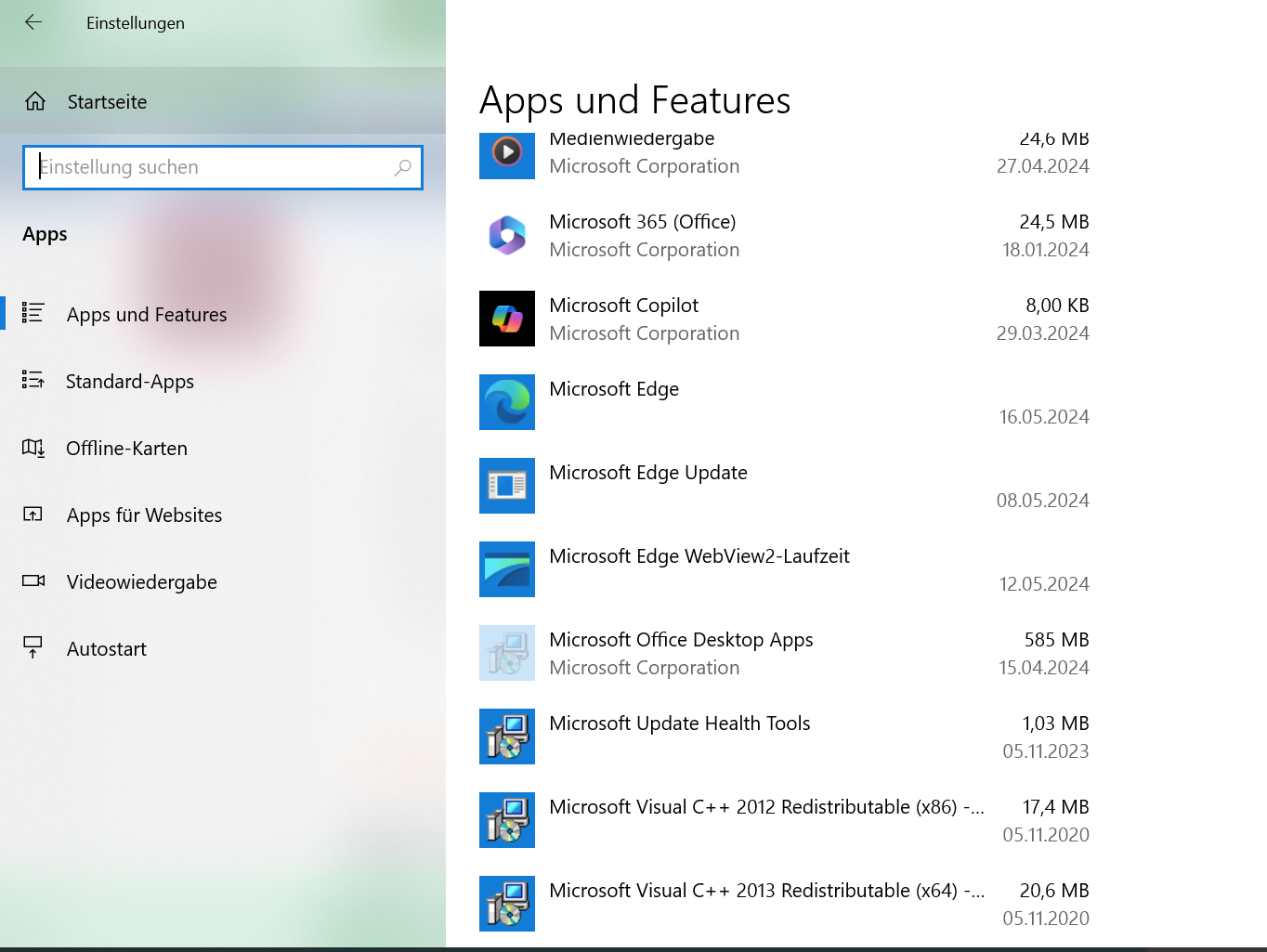Click the Microsoft Edge icon

point(507,402)
